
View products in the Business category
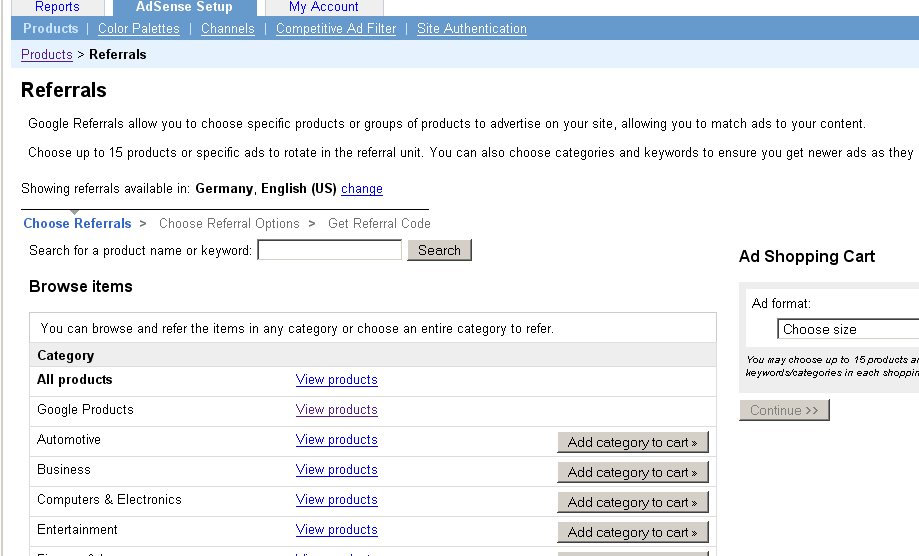[x=336, y=469]
